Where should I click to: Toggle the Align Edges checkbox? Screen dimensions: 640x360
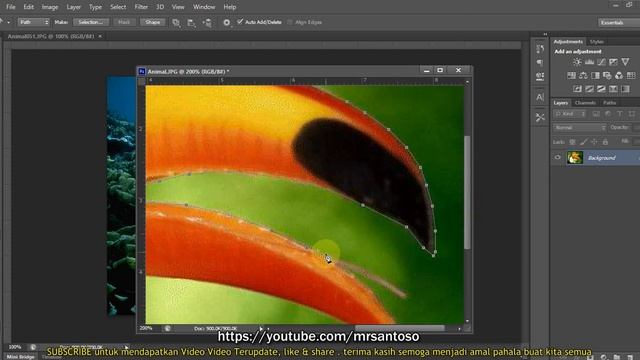[290, 22]
